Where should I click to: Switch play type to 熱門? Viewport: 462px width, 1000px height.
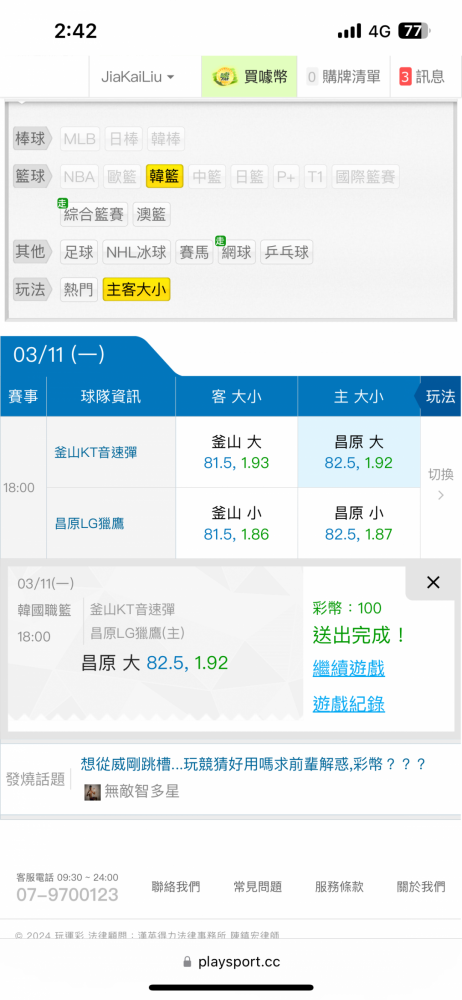pos(79,290)
